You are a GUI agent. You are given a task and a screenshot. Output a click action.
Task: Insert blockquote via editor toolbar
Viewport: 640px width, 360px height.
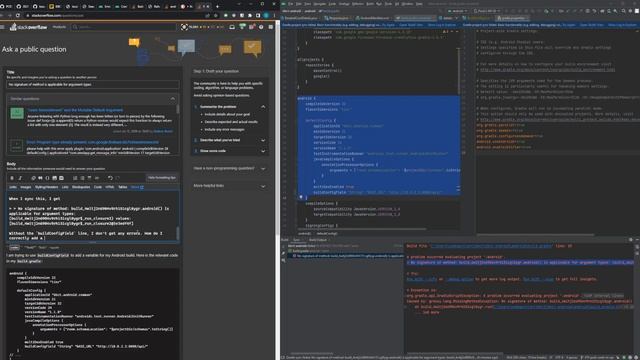[x=40, y=178]
